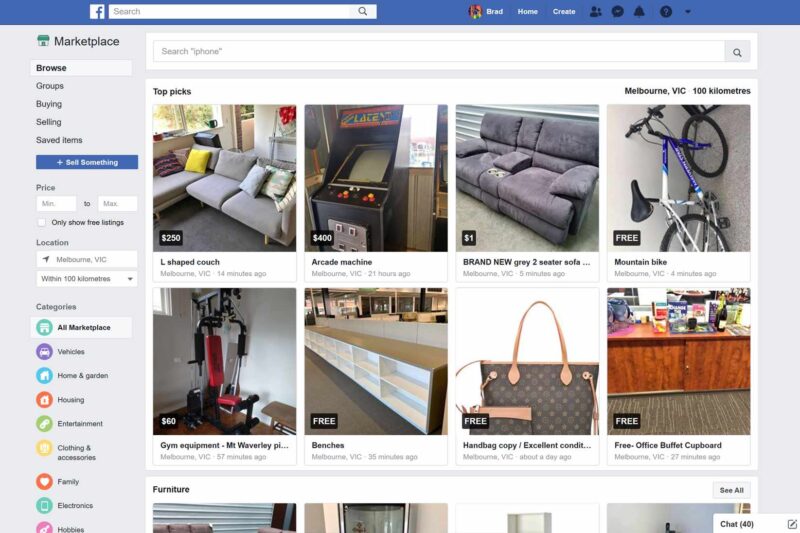Open Saved items in sidebar
800x533 pixels.
59,140
